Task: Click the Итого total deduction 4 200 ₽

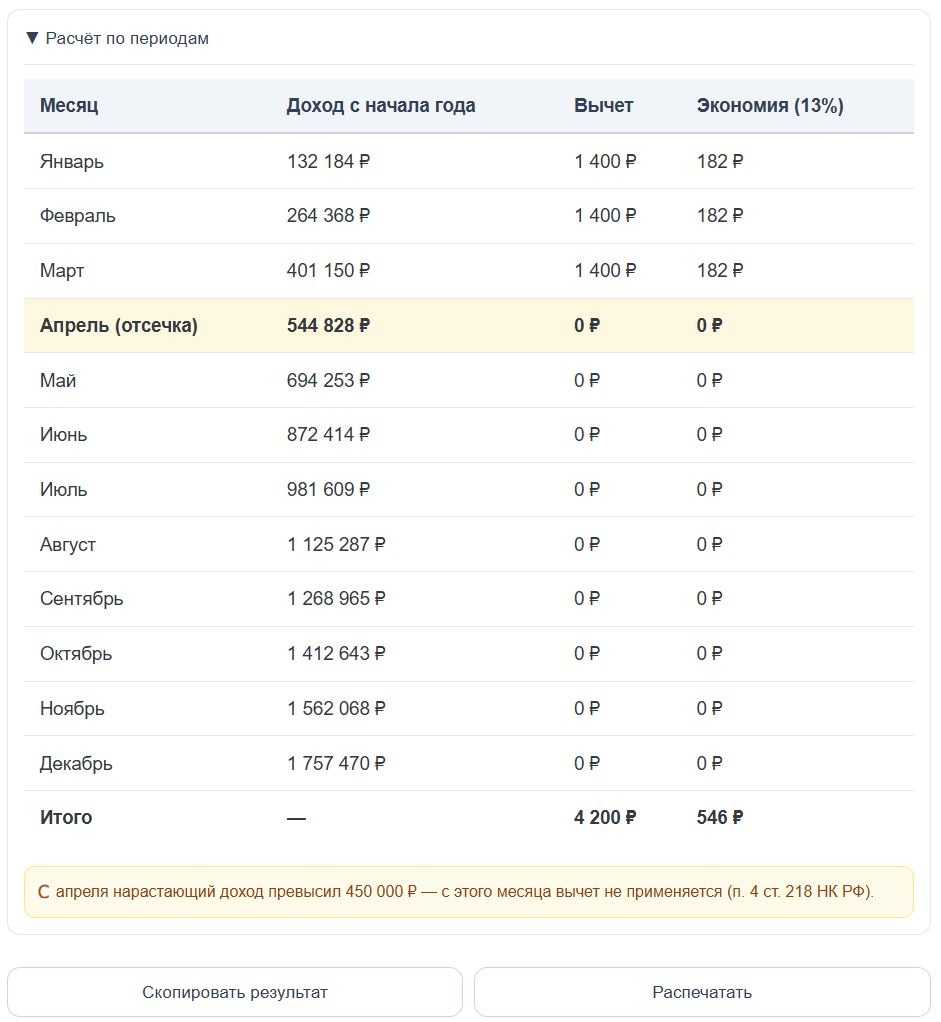Action: click(605, 817)
